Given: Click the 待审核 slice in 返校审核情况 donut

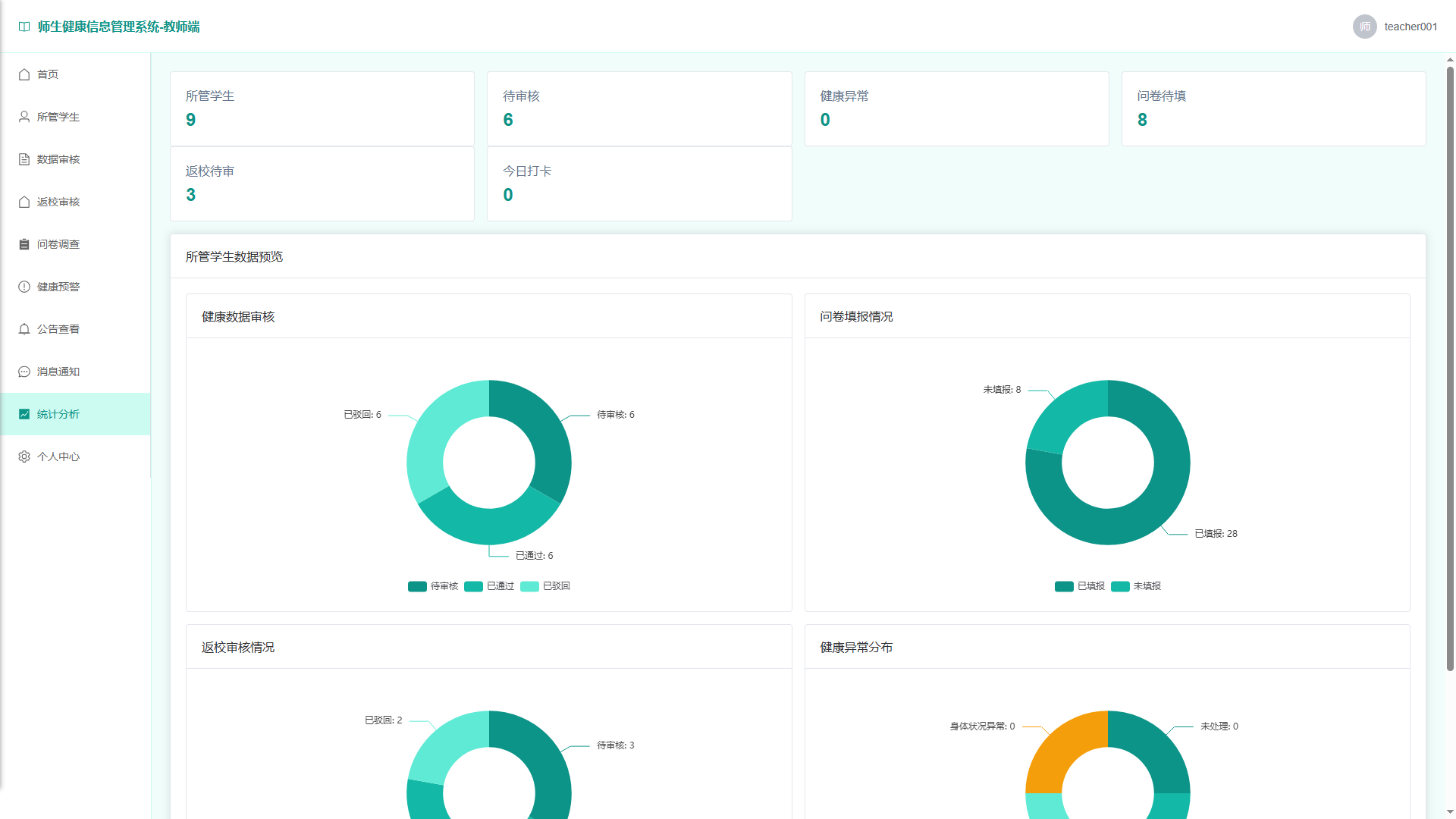Looking at the screenshot, I should click(544, 761).
